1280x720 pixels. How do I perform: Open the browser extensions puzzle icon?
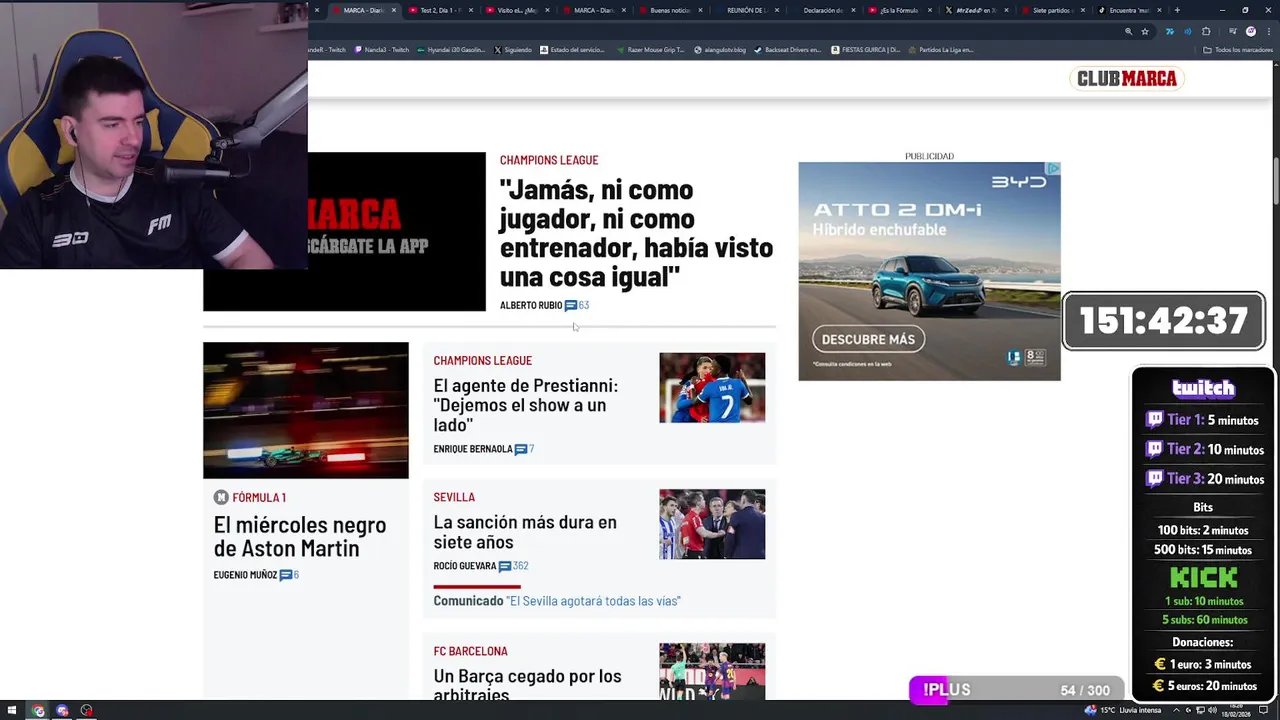click(1206, 31)
